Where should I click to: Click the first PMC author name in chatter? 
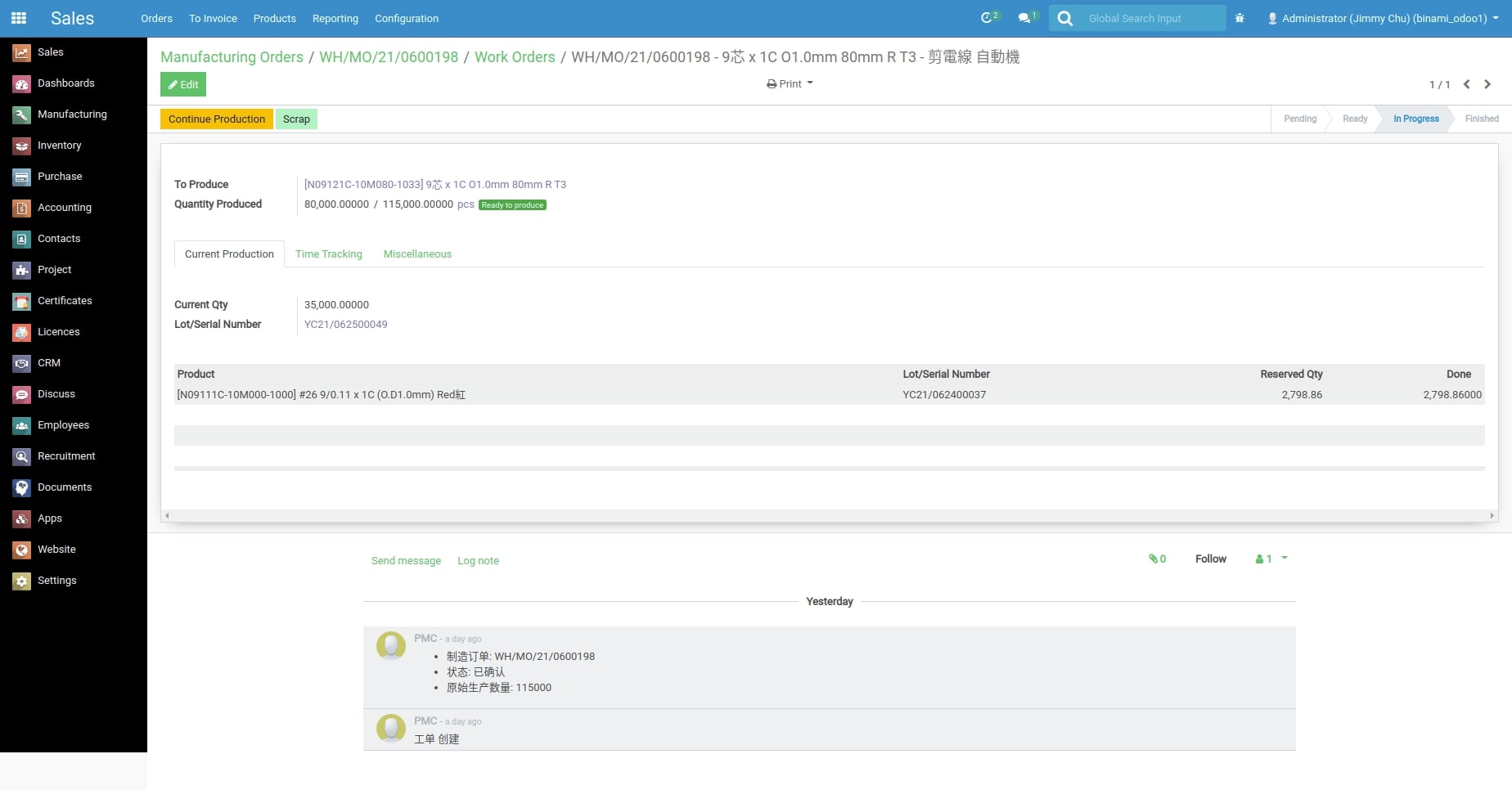coord(425,638)
